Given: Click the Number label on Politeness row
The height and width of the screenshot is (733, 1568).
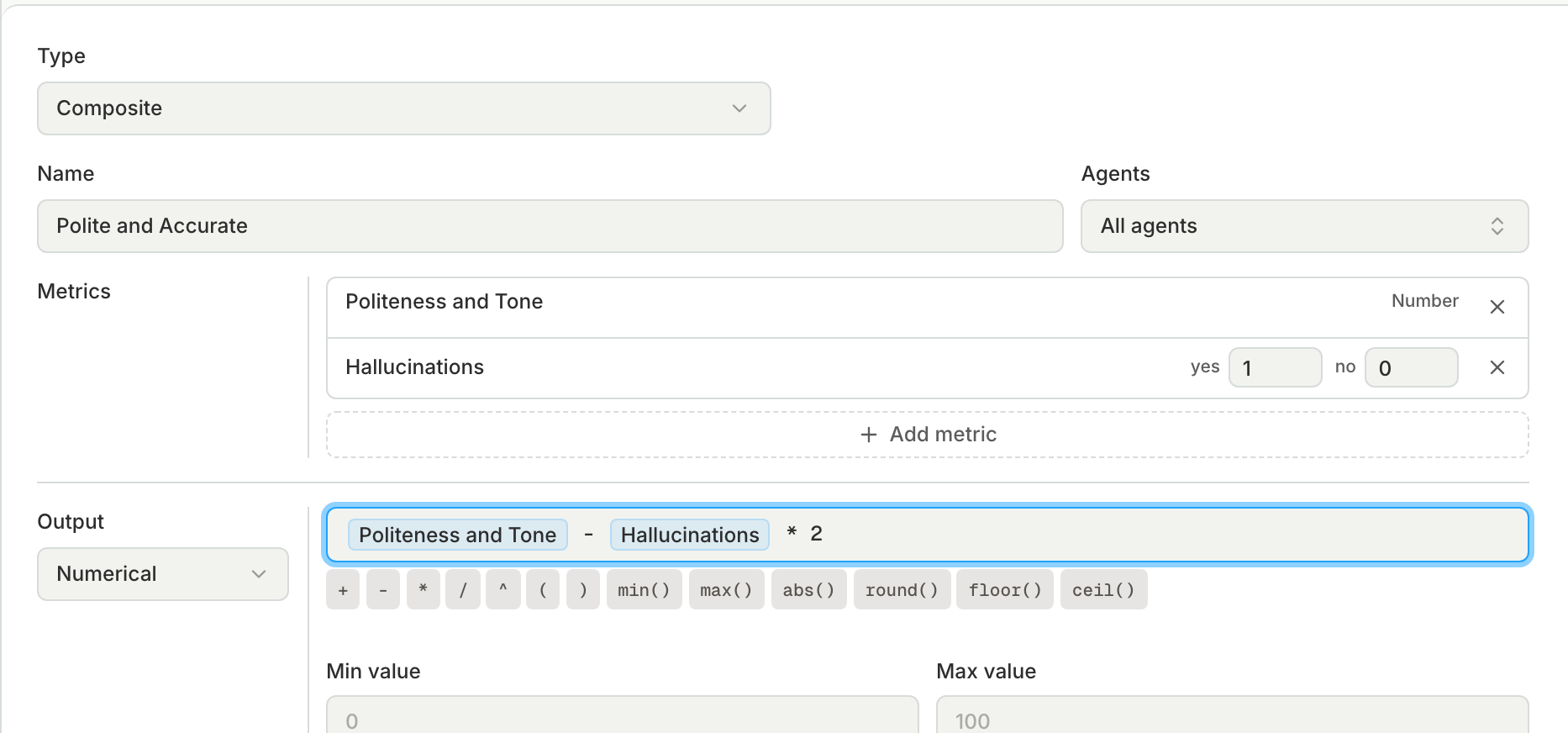Looking at the screenshot, I should click(1425, 301).
